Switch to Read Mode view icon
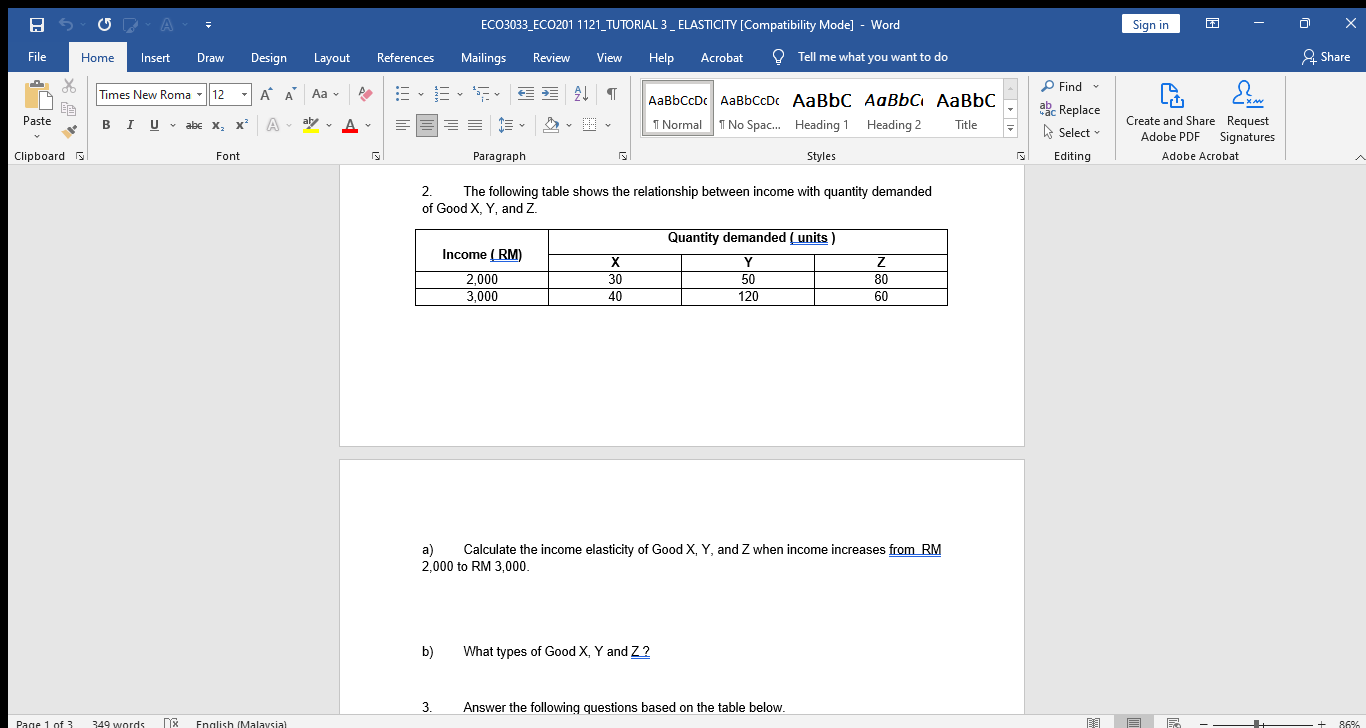1366x728 pixels. [1094, 722]
